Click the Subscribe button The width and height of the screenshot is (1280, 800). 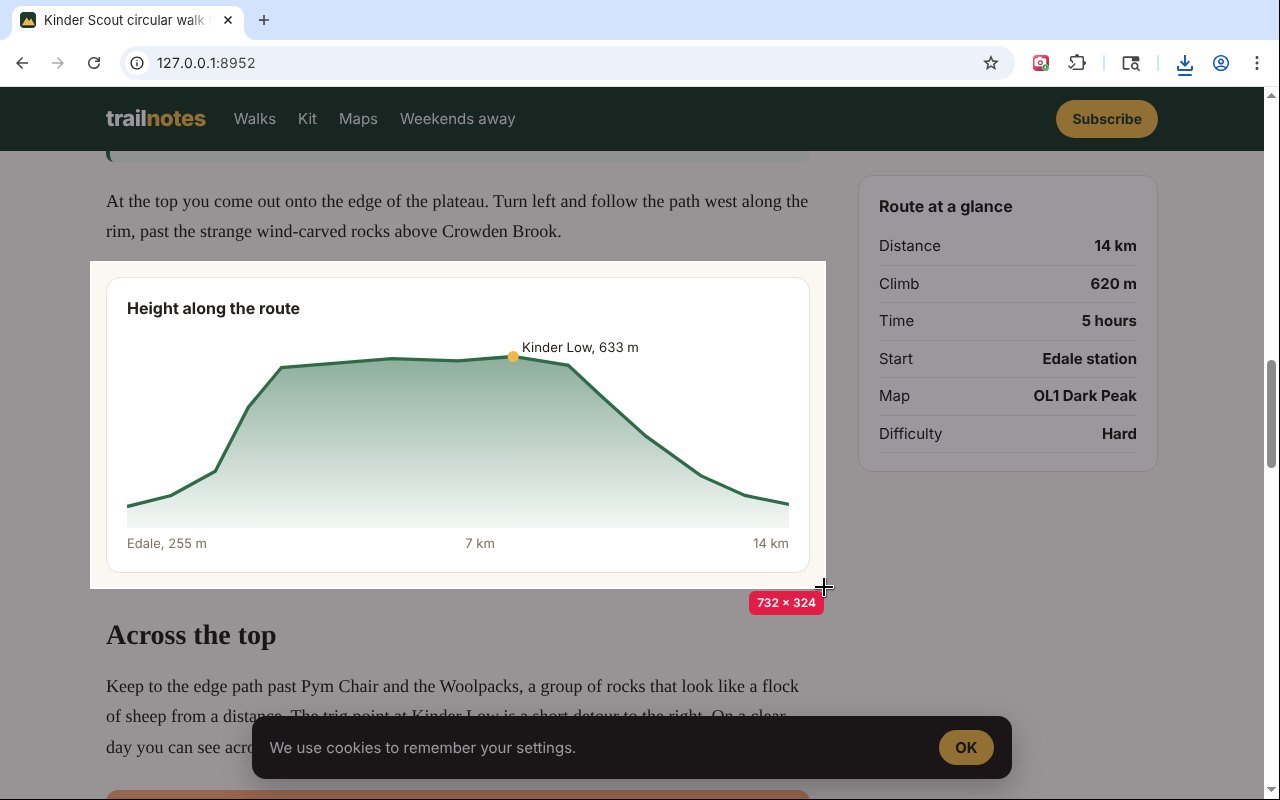coord(1107,119)
